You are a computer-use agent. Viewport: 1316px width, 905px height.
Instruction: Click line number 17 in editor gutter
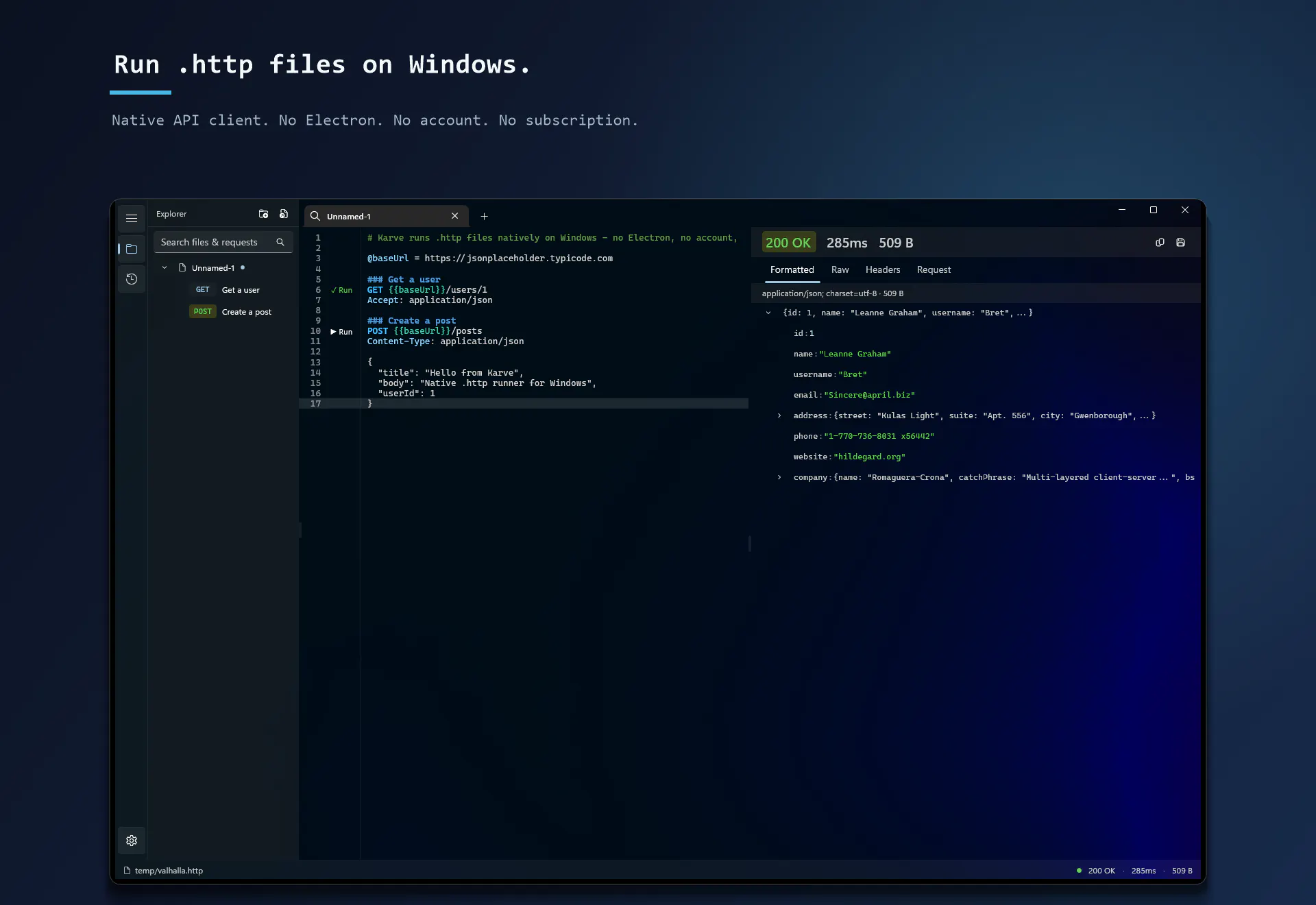pos(315,404)
